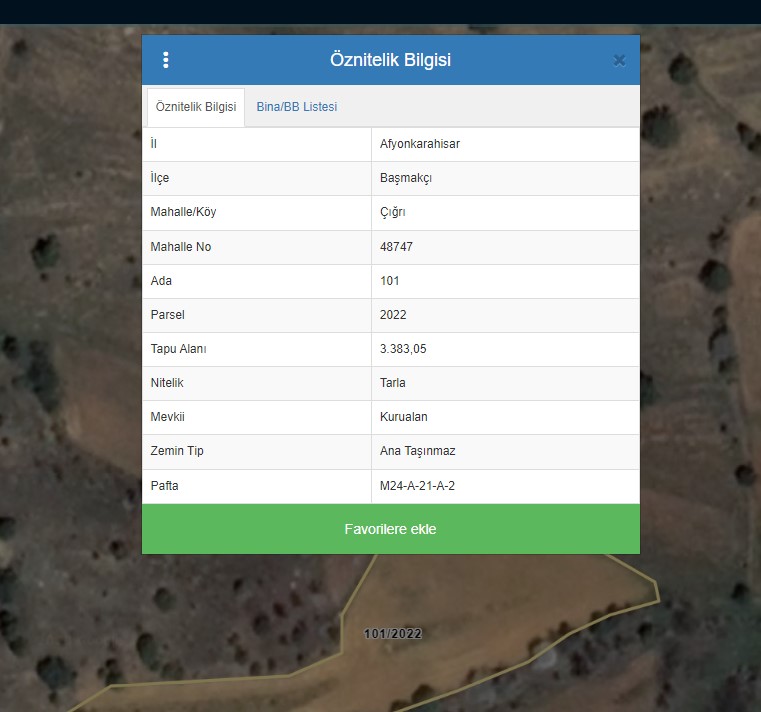761x712 pixels.
Task: Click the Ada value 101
Action: 390,281
